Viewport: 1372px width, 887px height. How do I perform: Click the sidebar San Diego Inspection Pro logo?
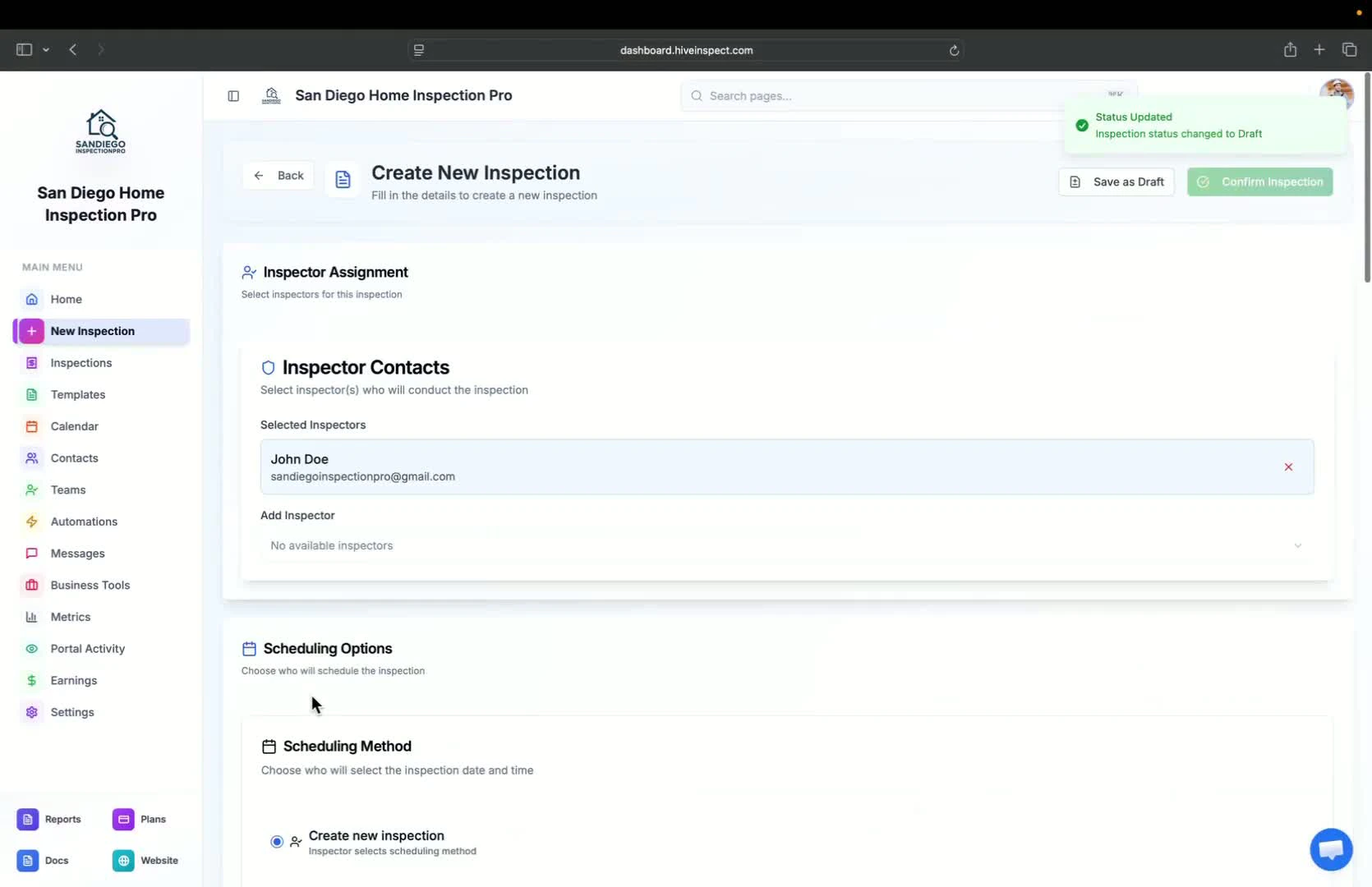click(101, 132)
